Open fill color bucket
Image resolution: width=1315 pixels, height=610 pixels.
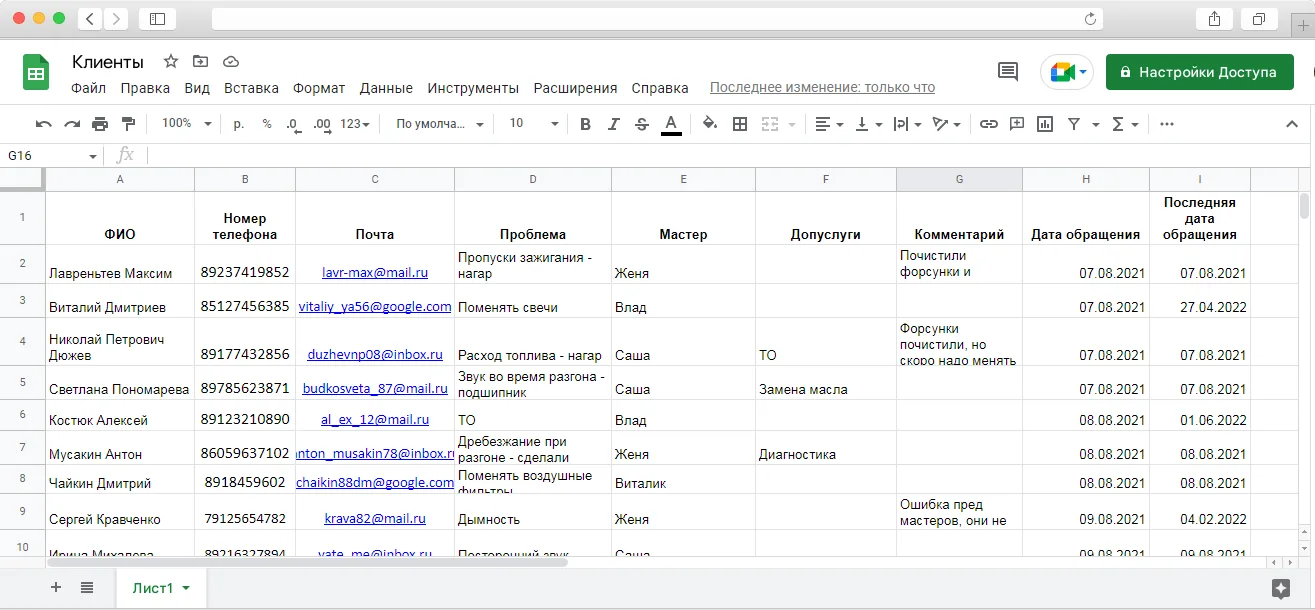click(710, 124)
